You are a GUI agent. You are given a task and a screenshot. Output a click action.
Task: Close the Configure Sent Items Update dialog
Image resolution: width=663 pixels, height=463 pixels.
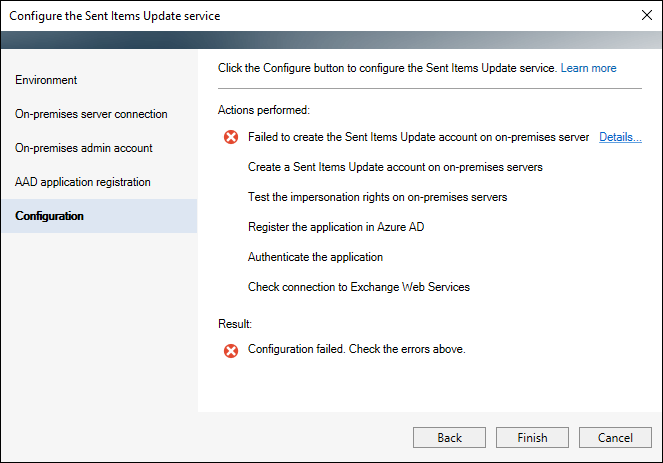click(x=647, y=16)
